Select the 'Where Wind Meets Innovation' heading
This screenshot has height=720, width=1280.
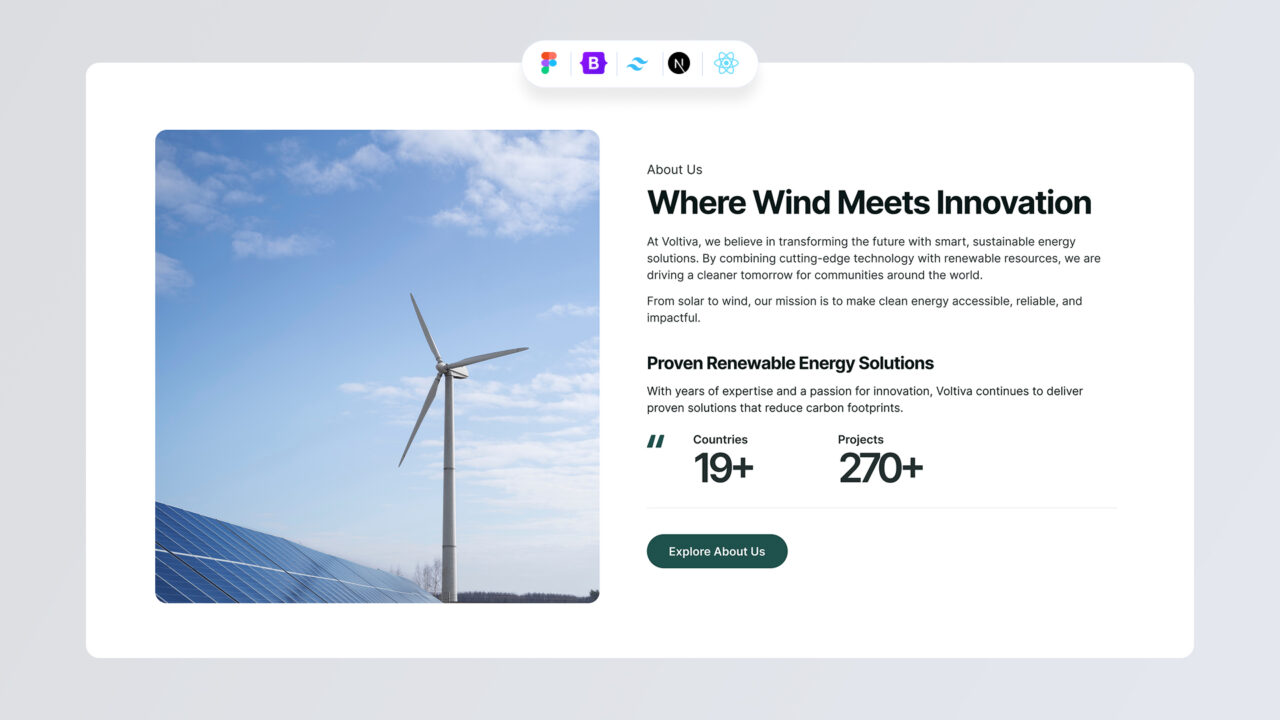coord(868,203)
